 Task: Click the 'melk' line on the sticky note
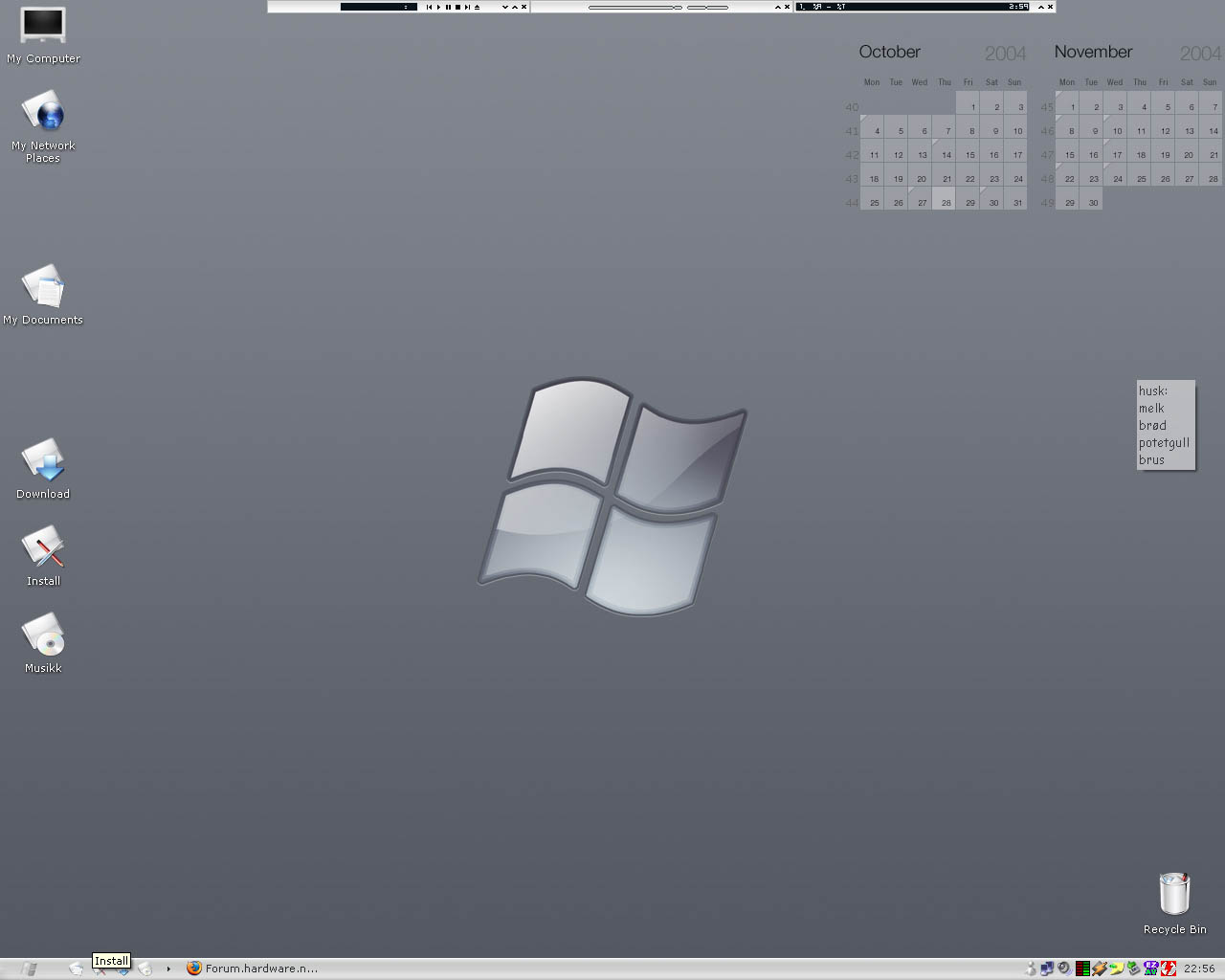coord(1151,408)
